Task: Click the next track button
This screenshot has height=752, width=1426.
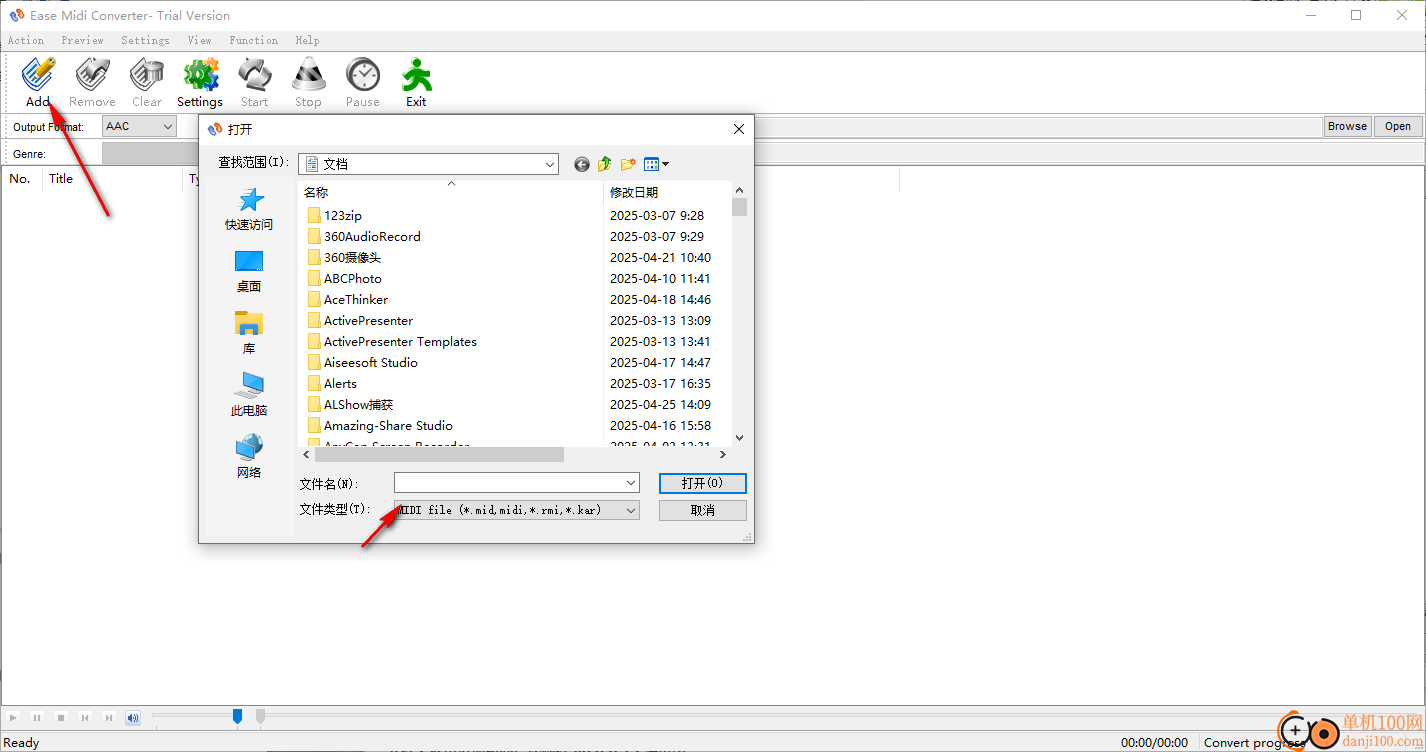Action: click(x=109, y=717)
